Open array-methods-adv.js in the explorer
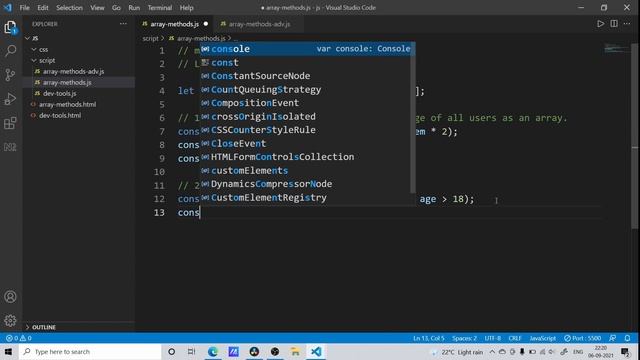Viewport: 640px width, 360px height. 73,71
